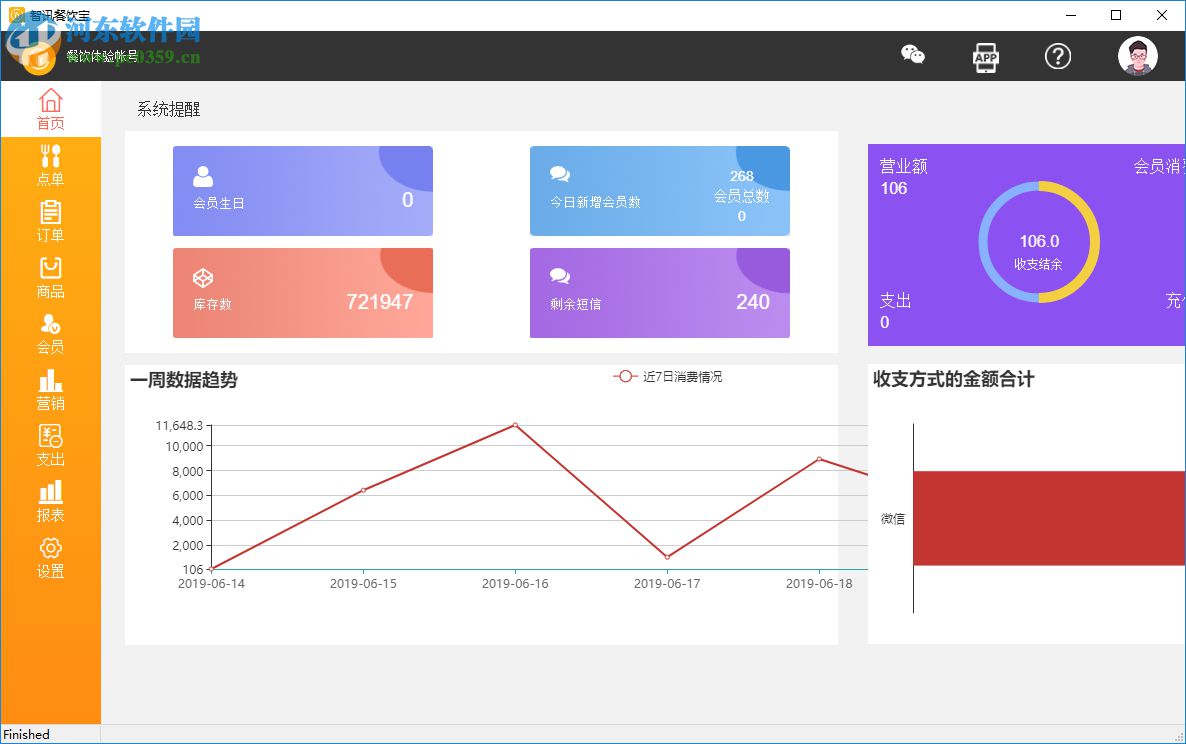1186x744 pixels.
Task: Open the 支出 expenses section
Action: click(x=51, y=445)
